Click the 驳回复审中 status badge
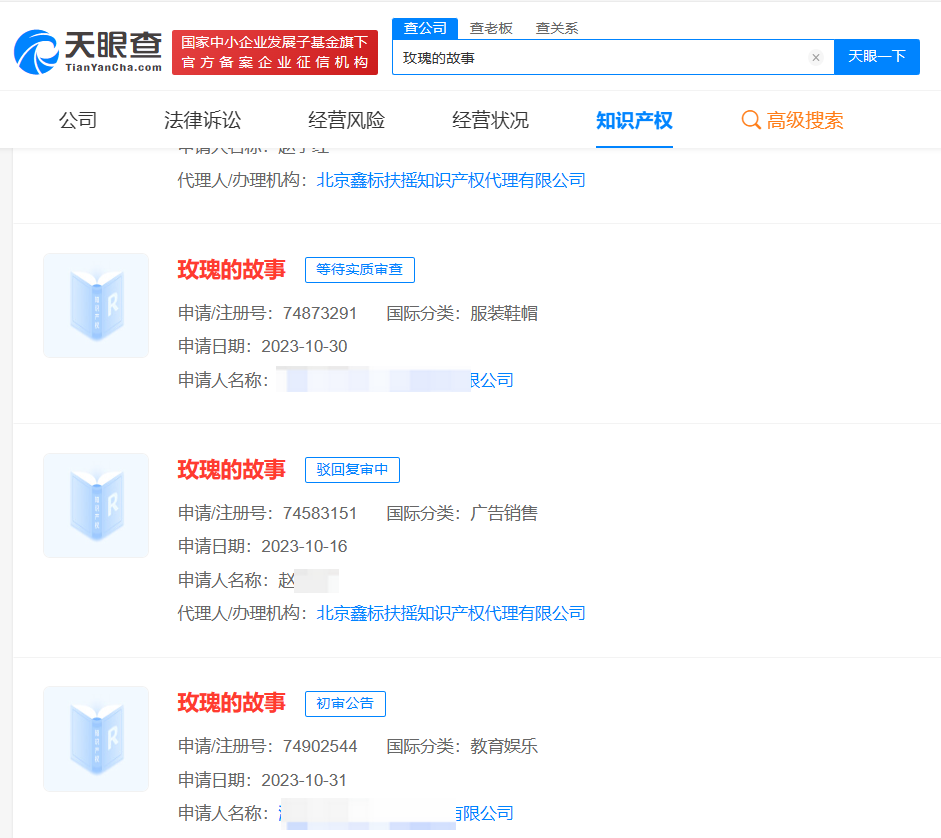 click(x=352, y=470)
